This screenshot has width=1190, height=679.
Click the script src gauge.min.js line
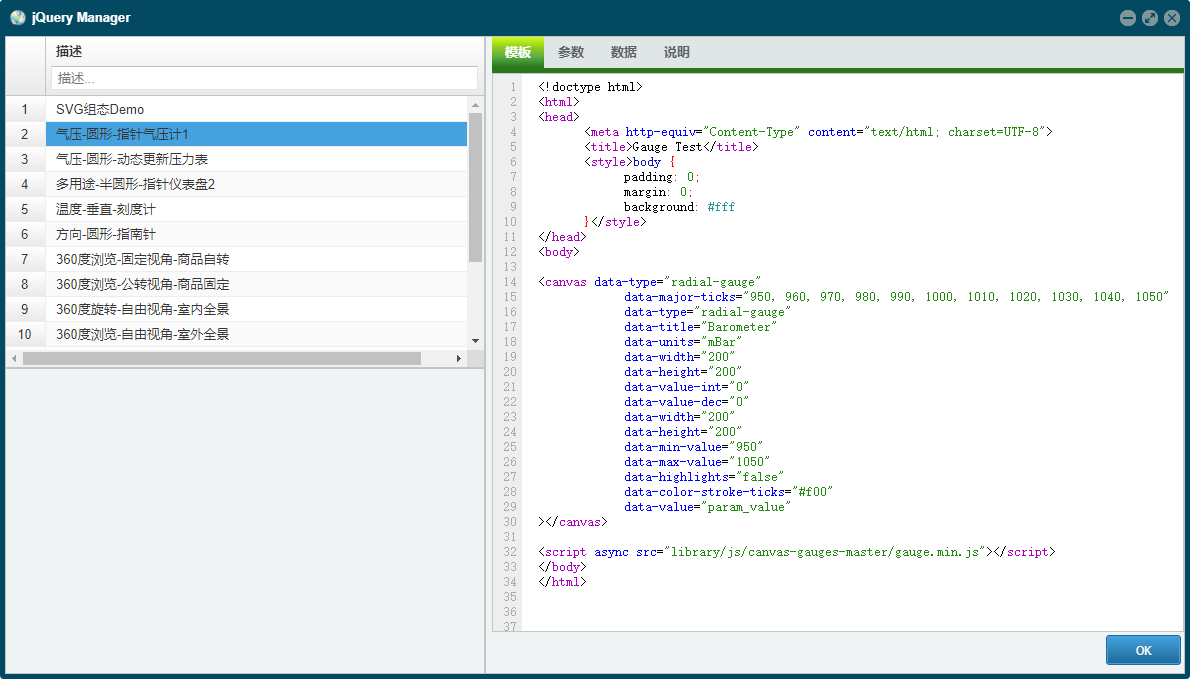point(797,552)
